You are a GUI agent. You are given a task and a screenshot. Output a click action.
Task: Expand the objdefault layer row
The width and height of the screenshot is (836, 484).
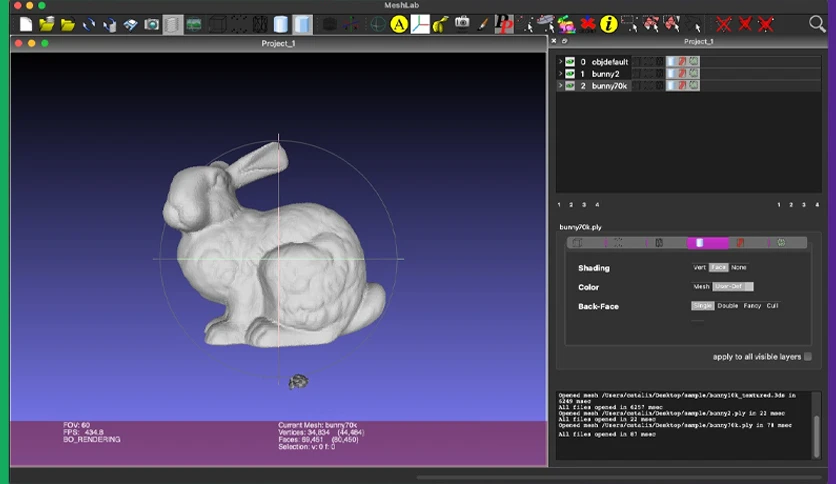[x=560, y=61]
